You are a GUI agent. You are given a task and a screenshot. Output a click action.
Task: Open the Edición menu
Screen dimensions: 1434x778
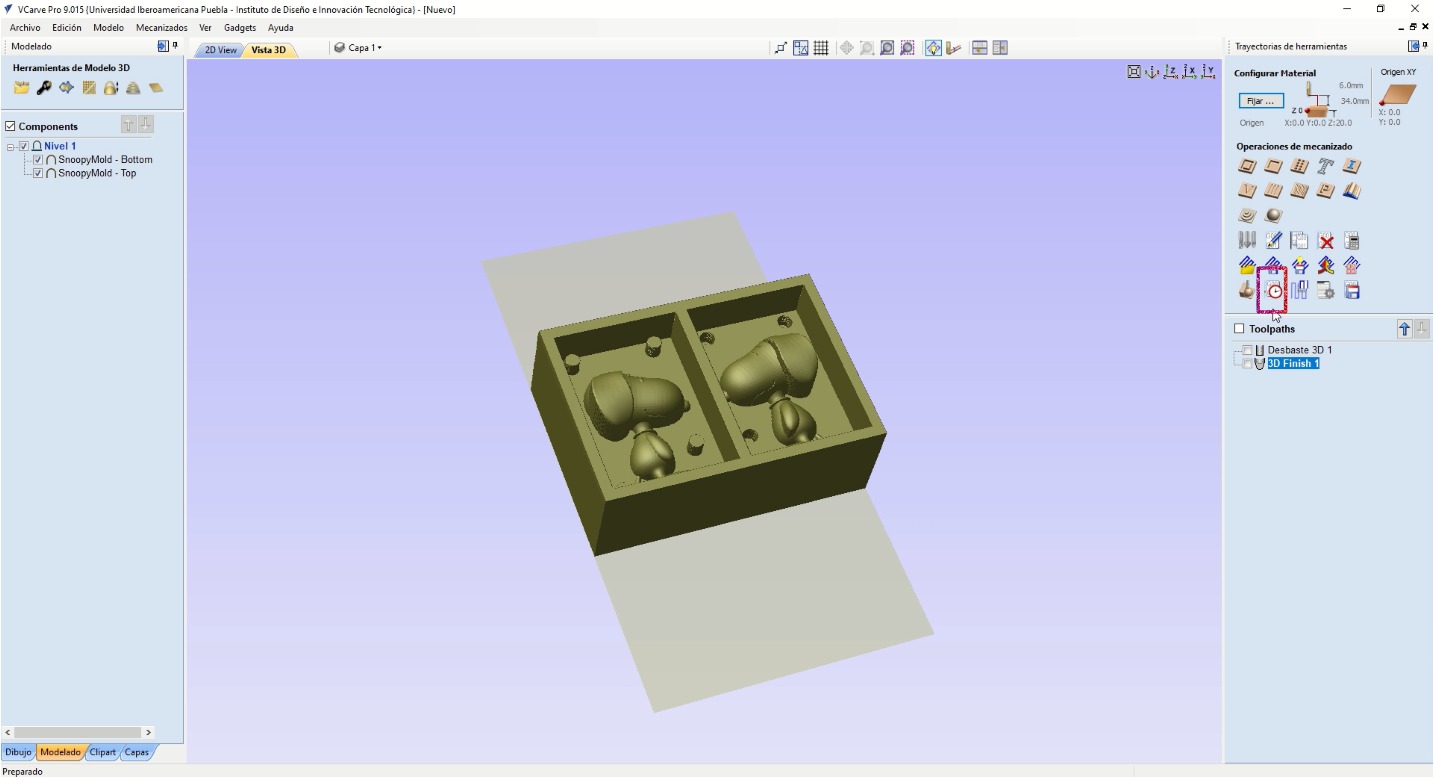[x=67, y=28]
